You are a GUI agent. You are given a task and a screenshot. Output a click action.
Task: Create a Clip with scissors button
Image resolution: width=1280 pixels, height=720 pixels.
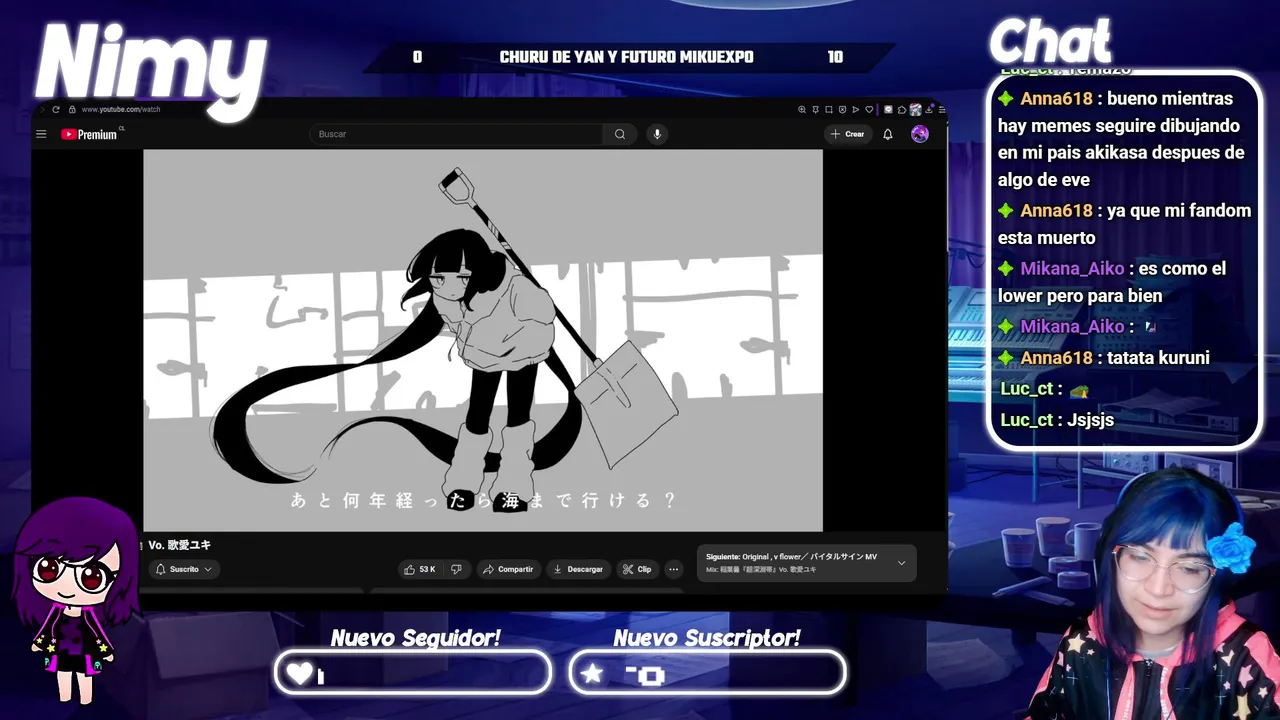tap(637, 569)
